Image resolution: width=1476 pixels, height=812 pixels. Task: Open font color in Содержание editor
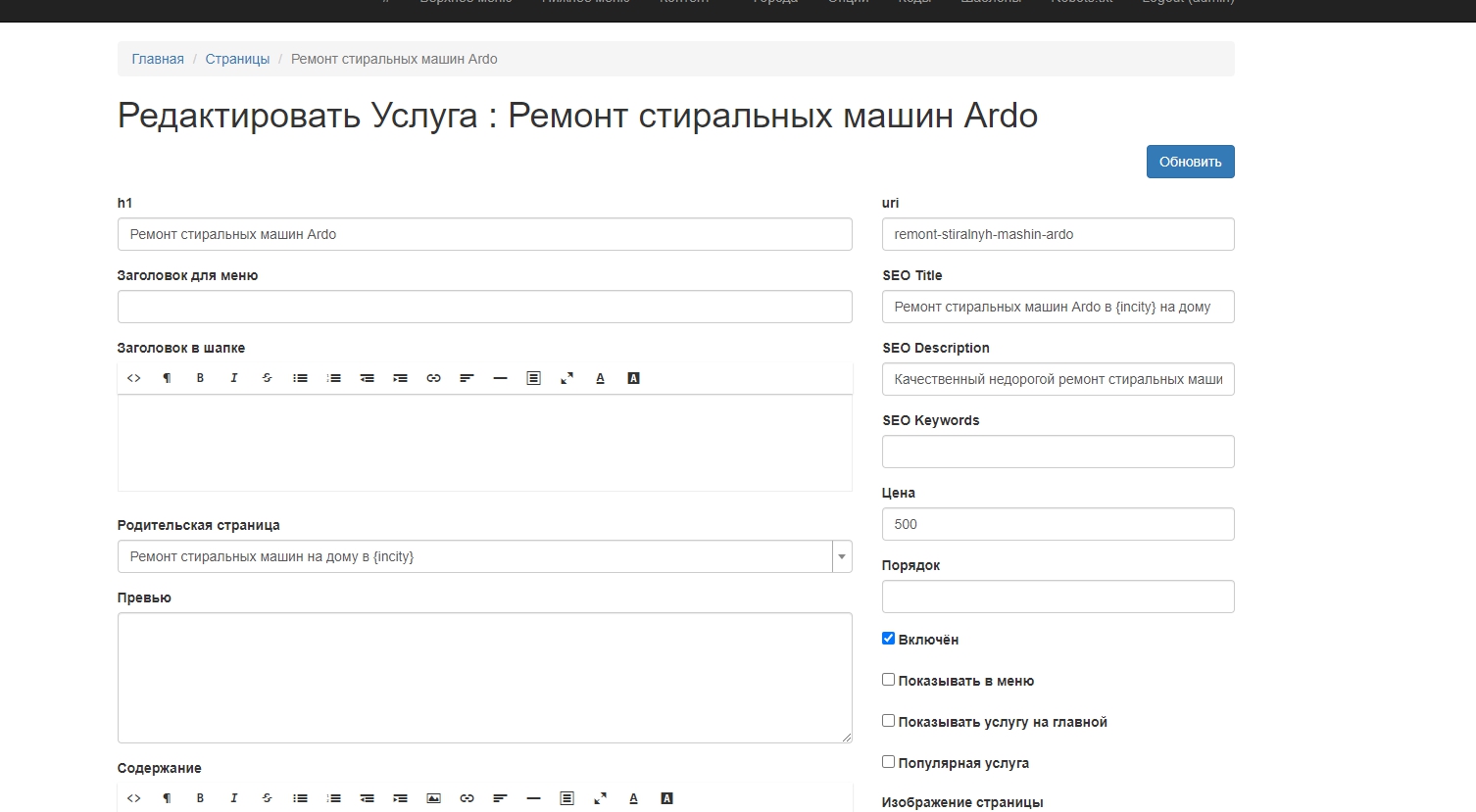click(x=634, y=798)
